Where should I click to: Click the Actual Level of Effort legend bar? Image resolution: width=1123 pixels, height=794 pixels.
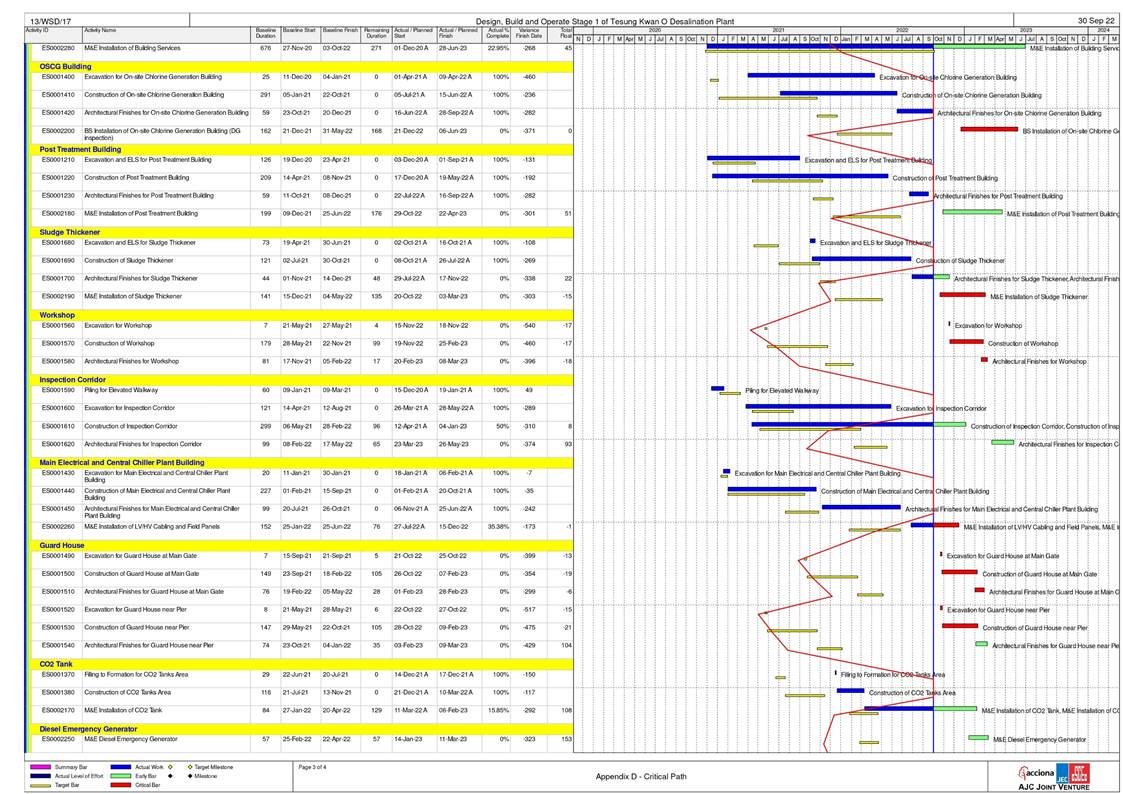[x=41, y=776]
